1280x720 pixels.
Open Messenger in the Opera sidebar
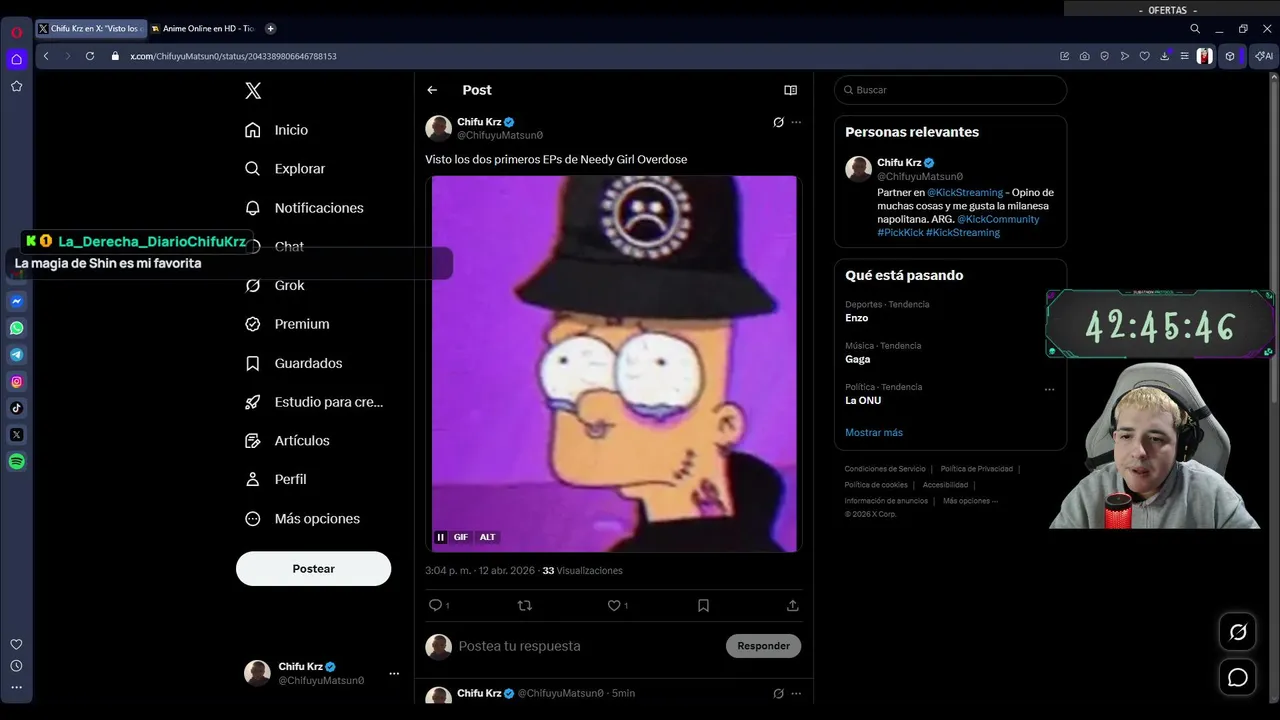coord(16,301)
